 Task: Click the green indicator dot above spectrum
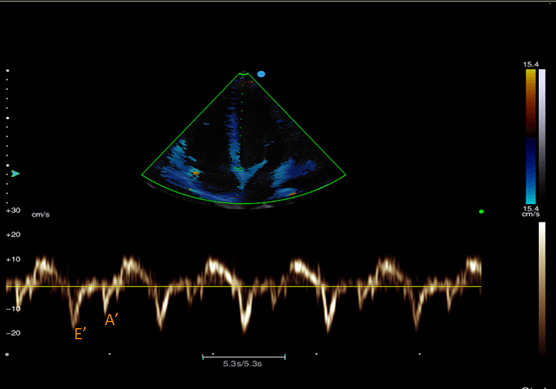click(481, 212)
